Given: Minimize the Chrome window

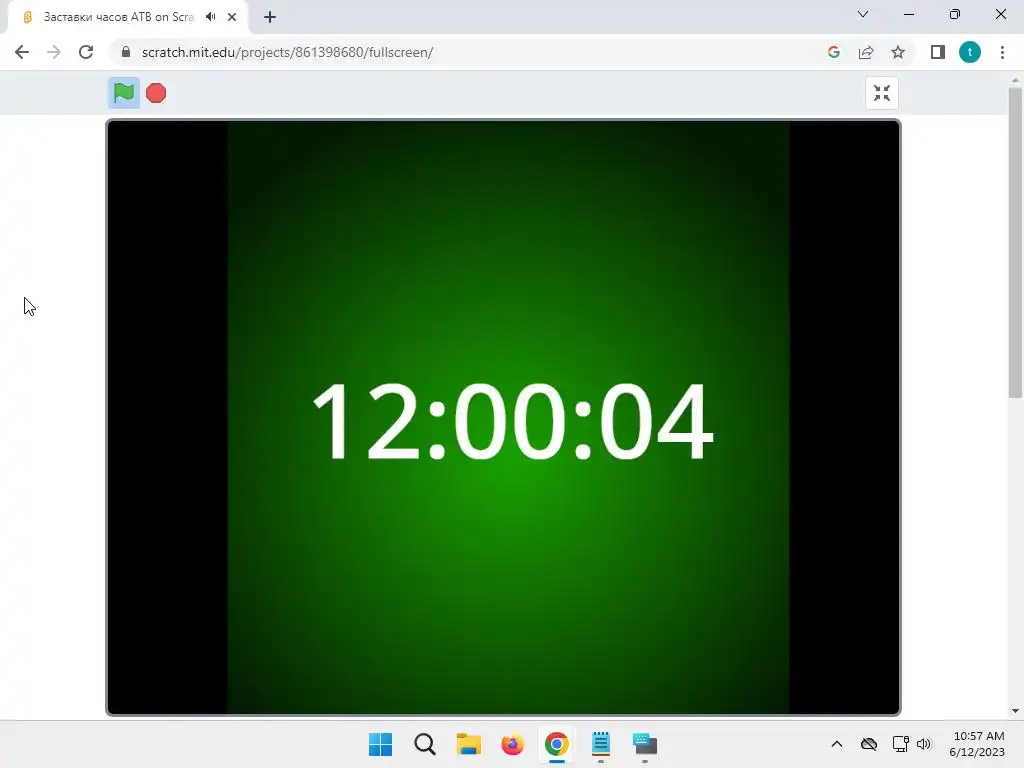Looking at the screenshot, I should tap(908, 14).
